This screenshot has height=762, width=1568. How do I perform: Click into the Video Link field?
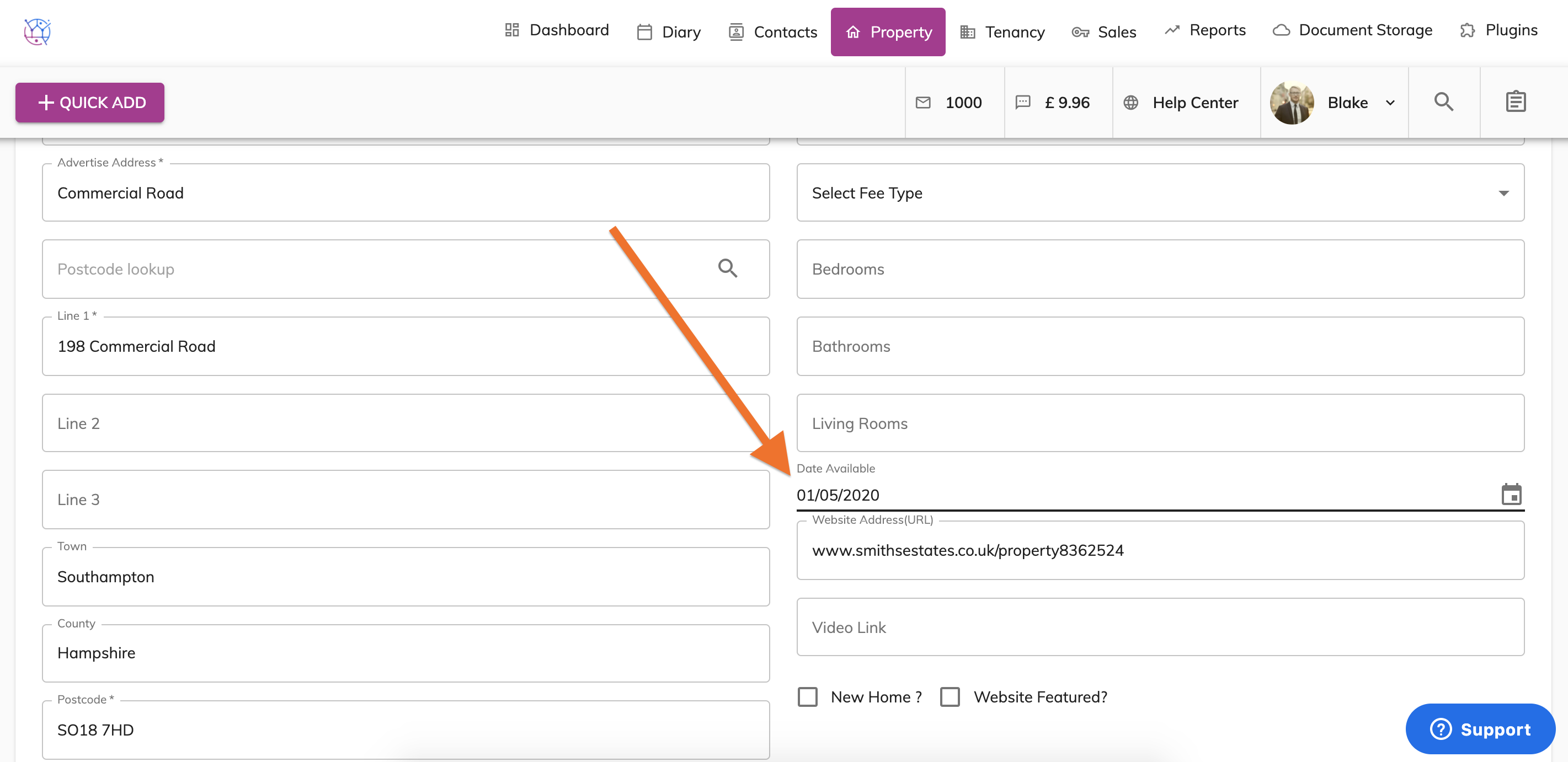click(x=1160, y=627)
